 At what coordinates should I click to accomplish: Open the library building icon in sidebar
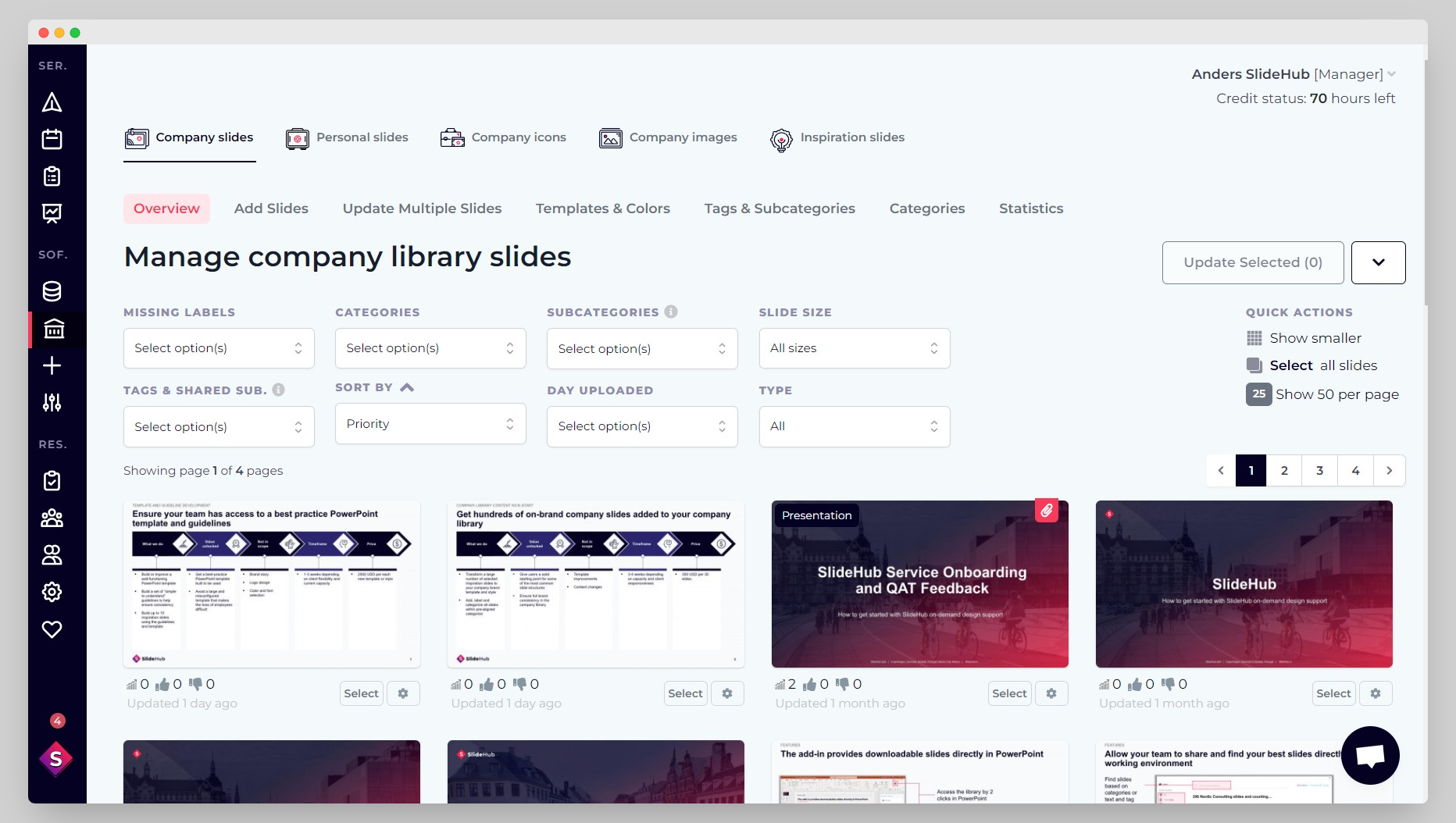click(54, 329)
